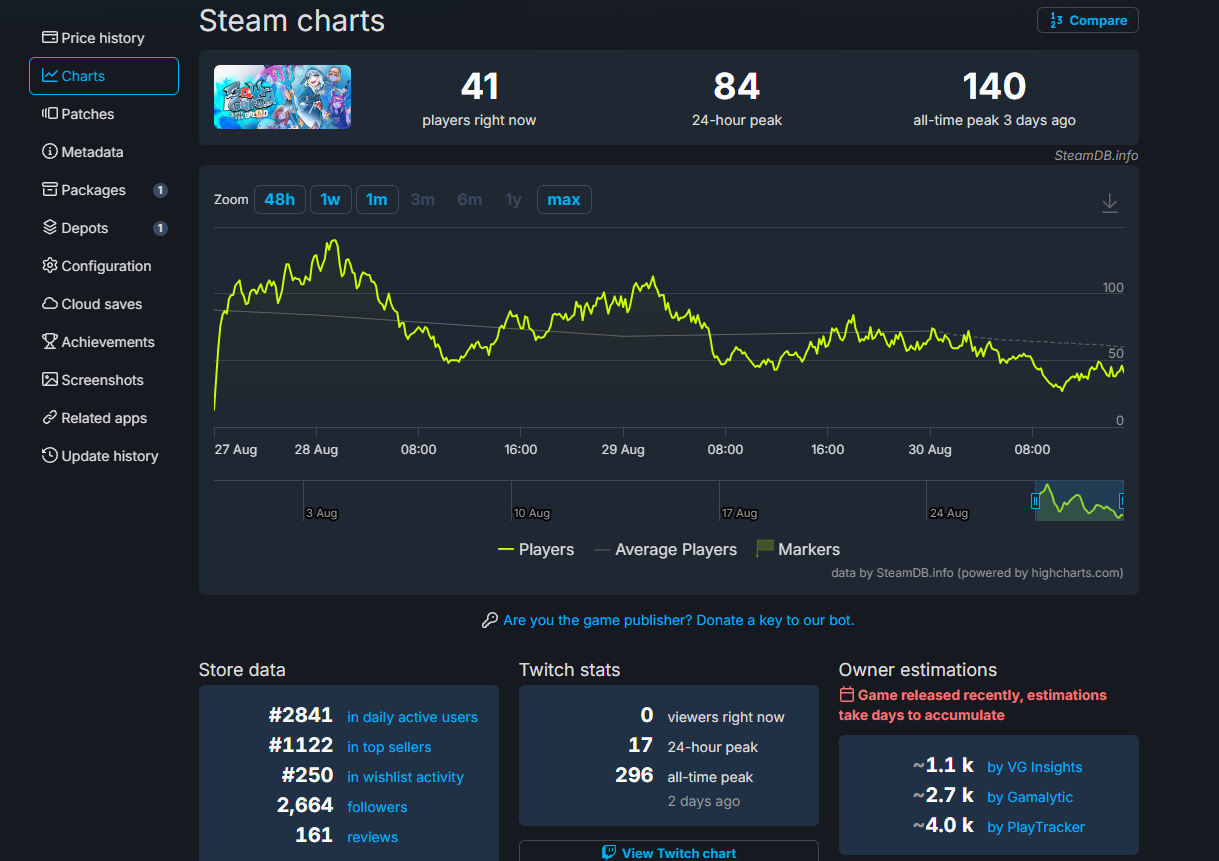
Task: Click the Depots count badge
Action: coord(160,228)
